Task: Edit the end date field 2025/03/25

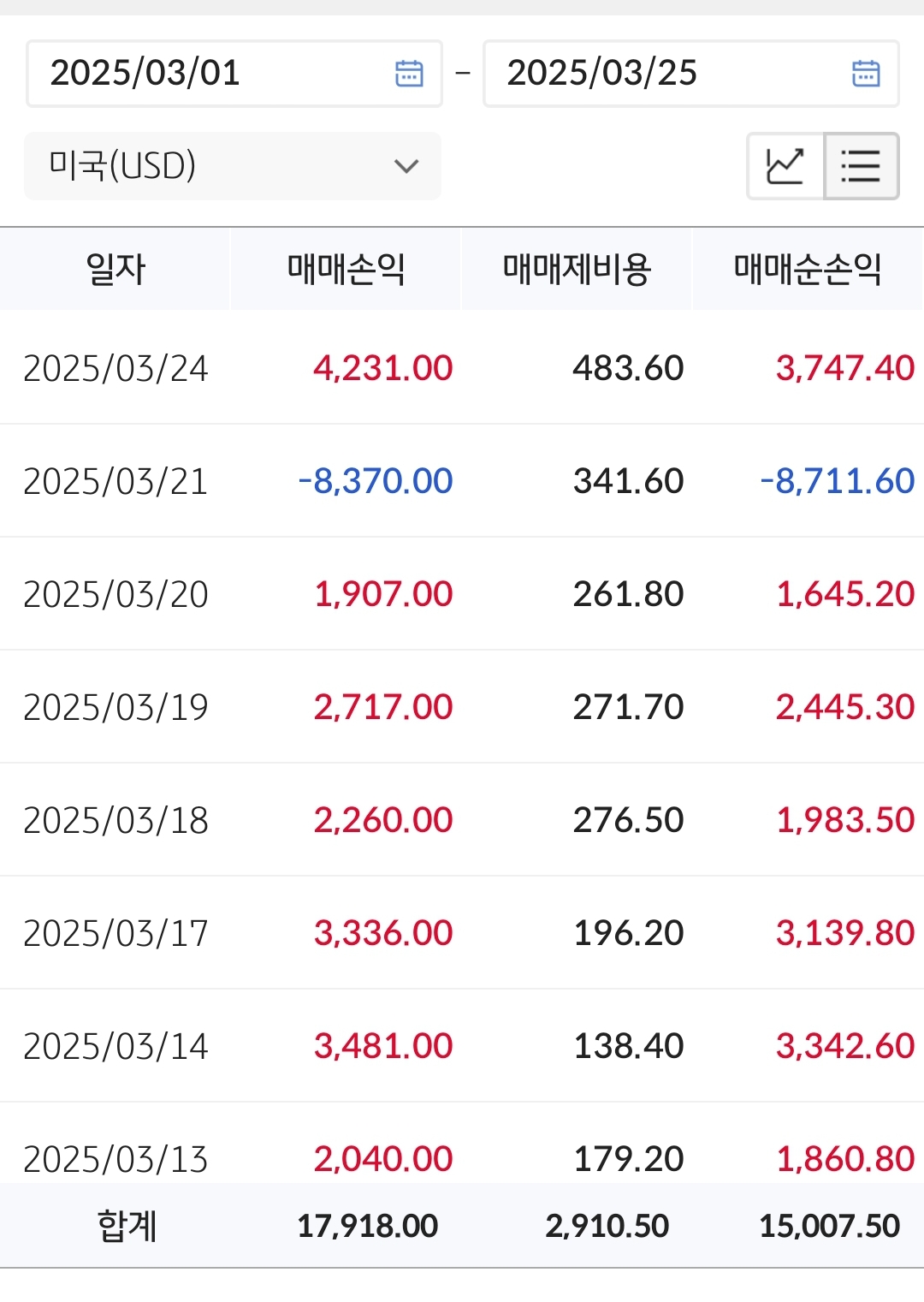Action: pos(691,74)
